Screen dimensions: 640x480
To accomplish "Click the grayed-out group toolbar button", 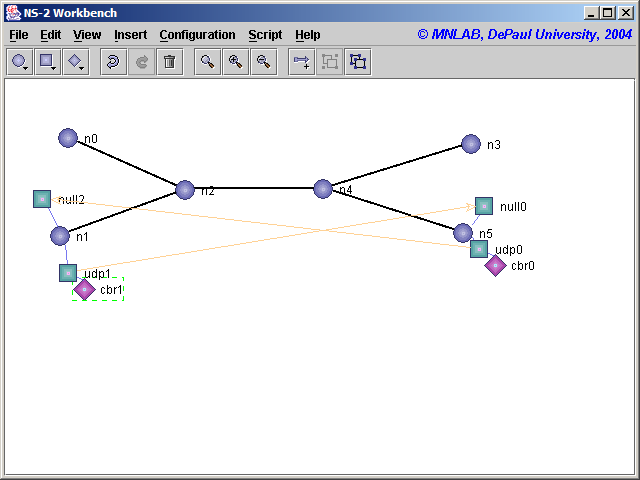I will (330, 62).
